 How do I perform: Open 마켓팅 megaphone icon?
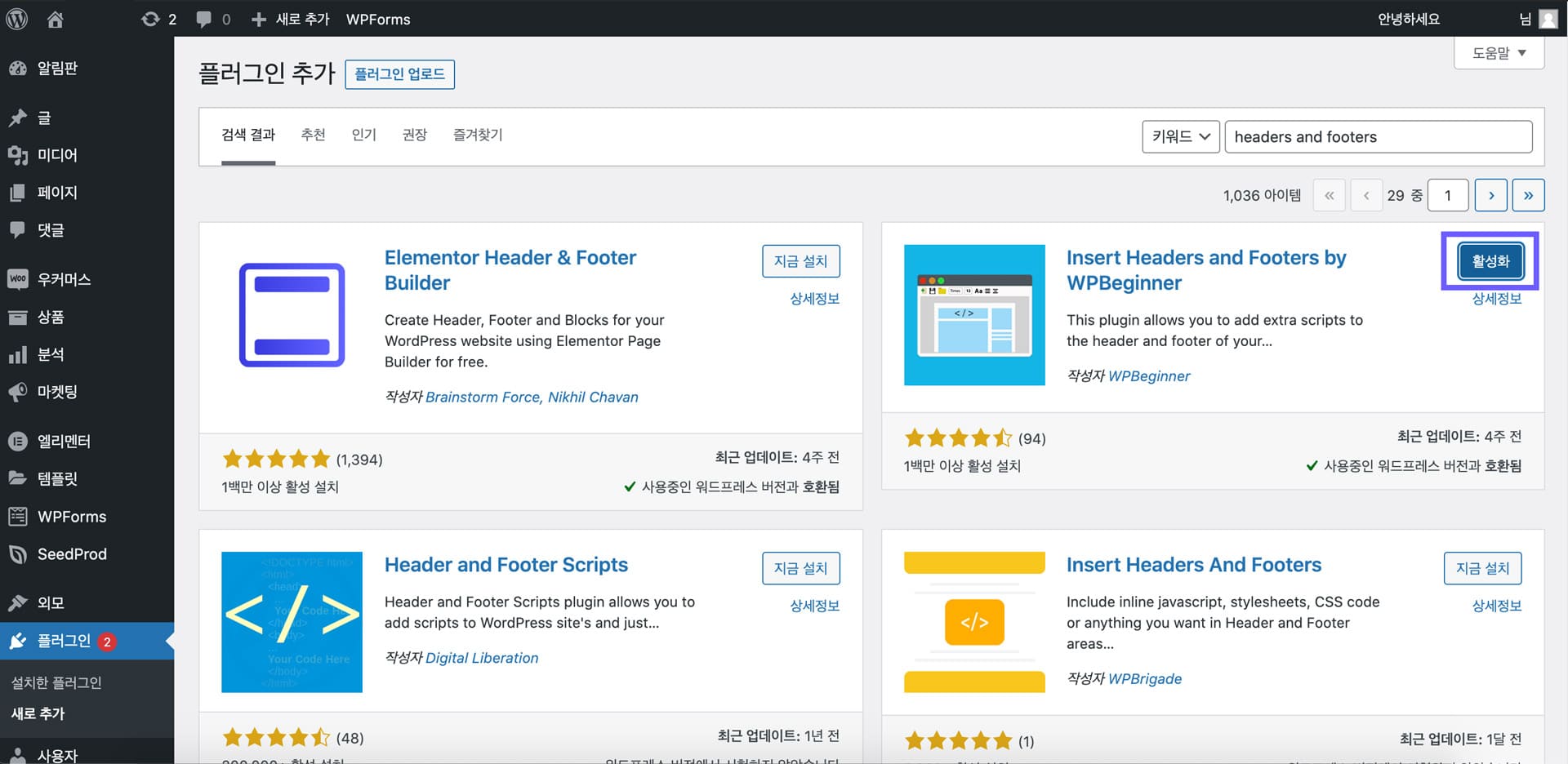point(18,392)
